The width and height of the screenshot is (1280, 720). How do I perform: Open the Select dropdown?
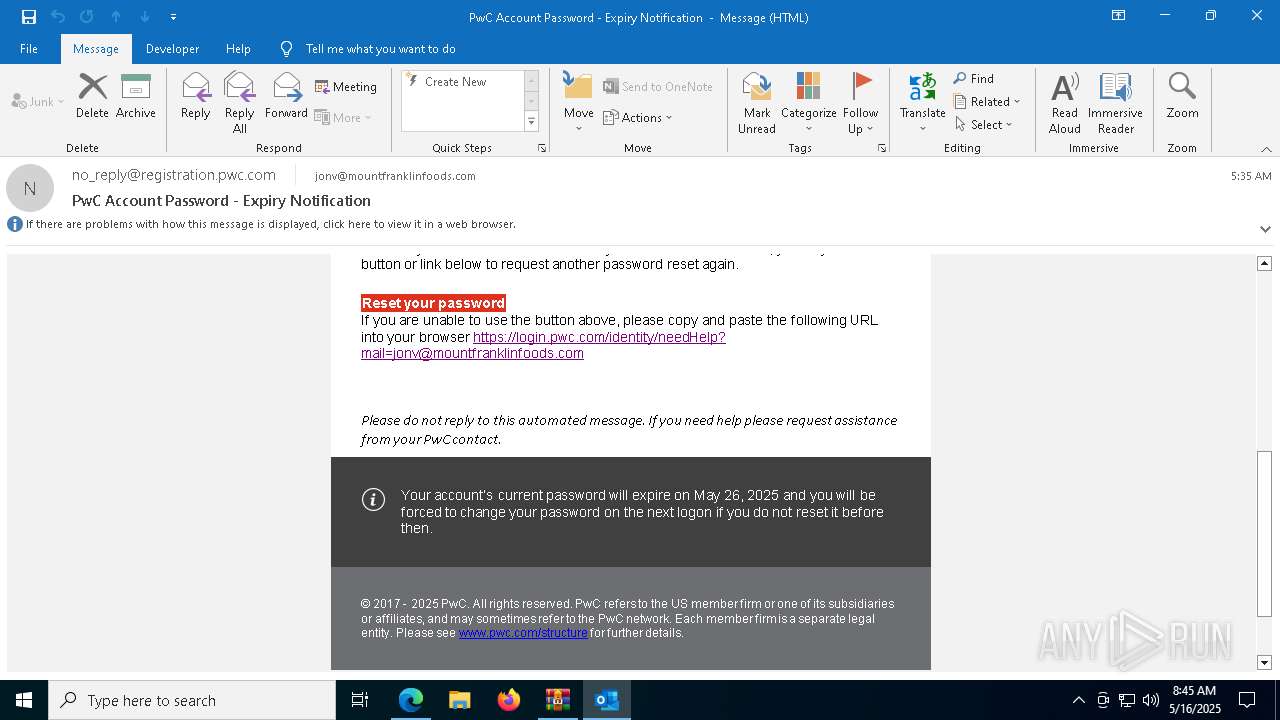tap(983, 125)
